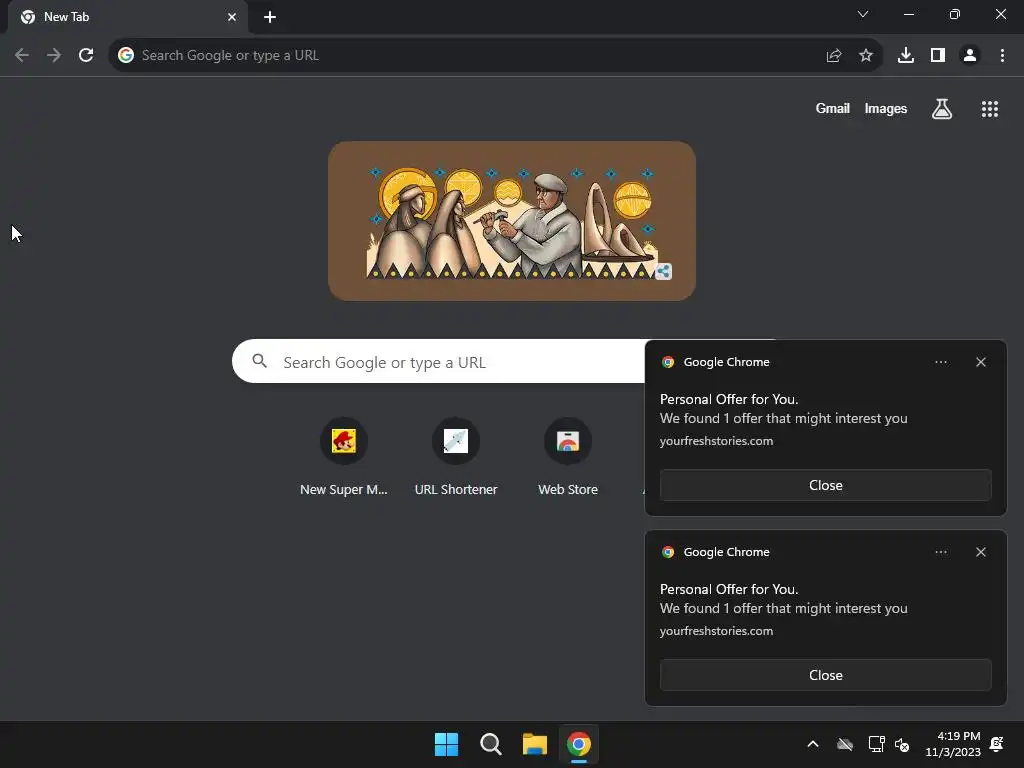Open Google apps grid

pos(989,108)
